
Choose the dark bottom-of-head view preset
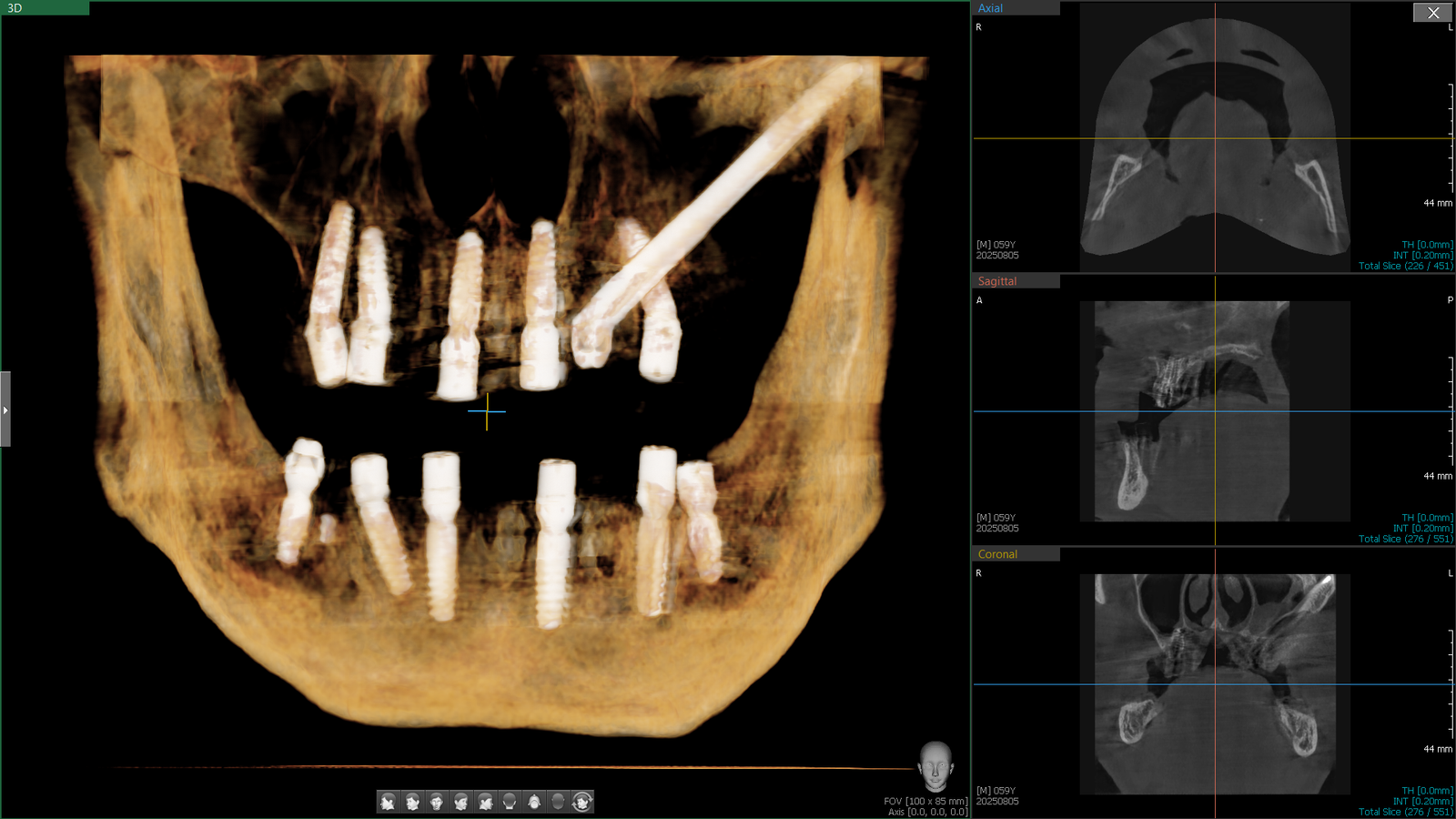click(x=558, y=802)
